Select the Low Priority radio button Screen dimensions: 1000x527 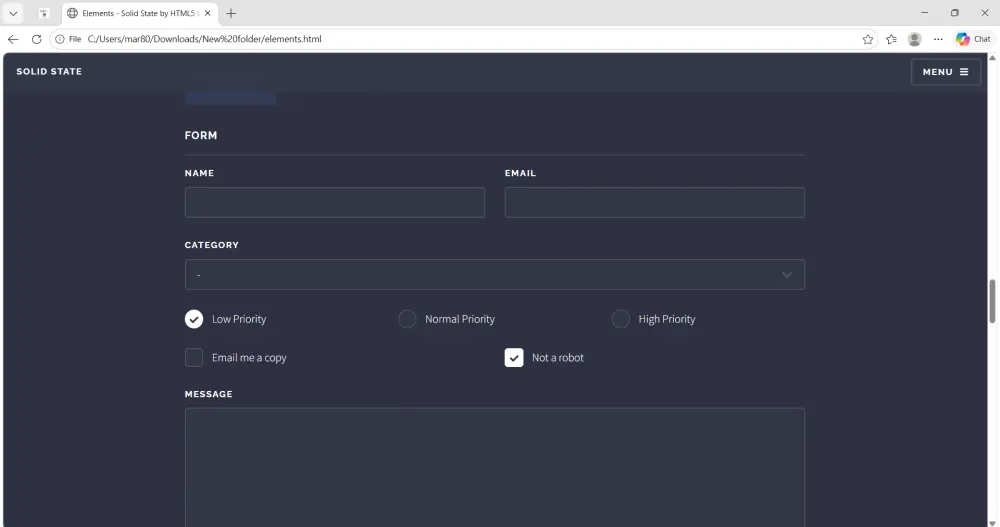[194, 319]
